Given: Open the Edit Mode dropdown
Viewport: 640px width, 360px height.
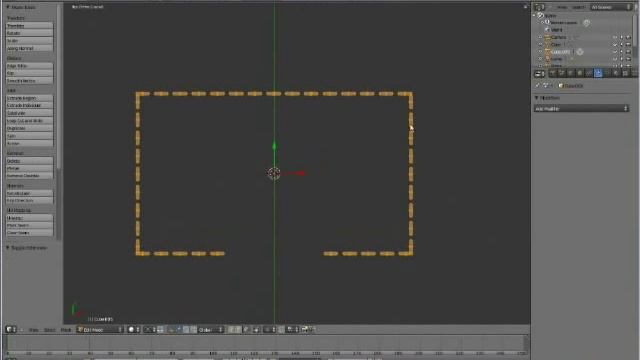Looking at the screenshot, I should coord(100,329).
